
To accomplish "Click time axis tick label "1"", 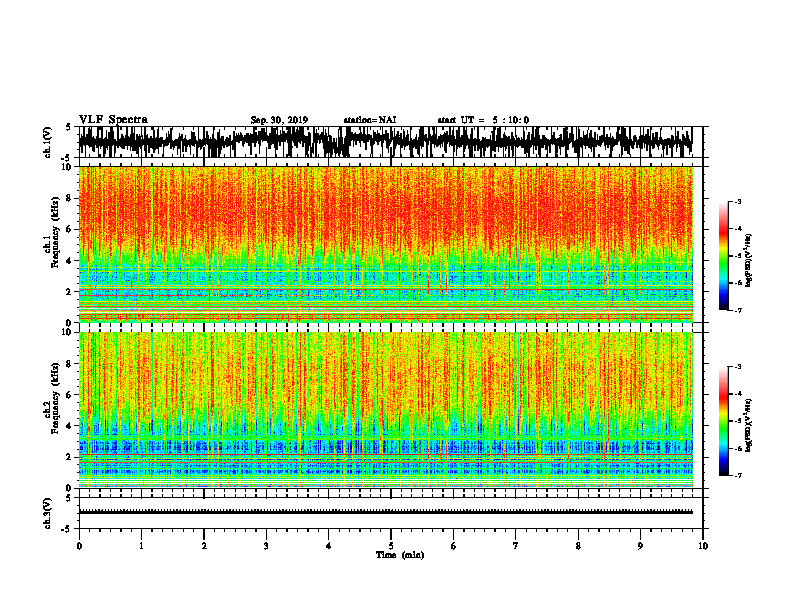I will pyautogui.click(x=141, y=546).
